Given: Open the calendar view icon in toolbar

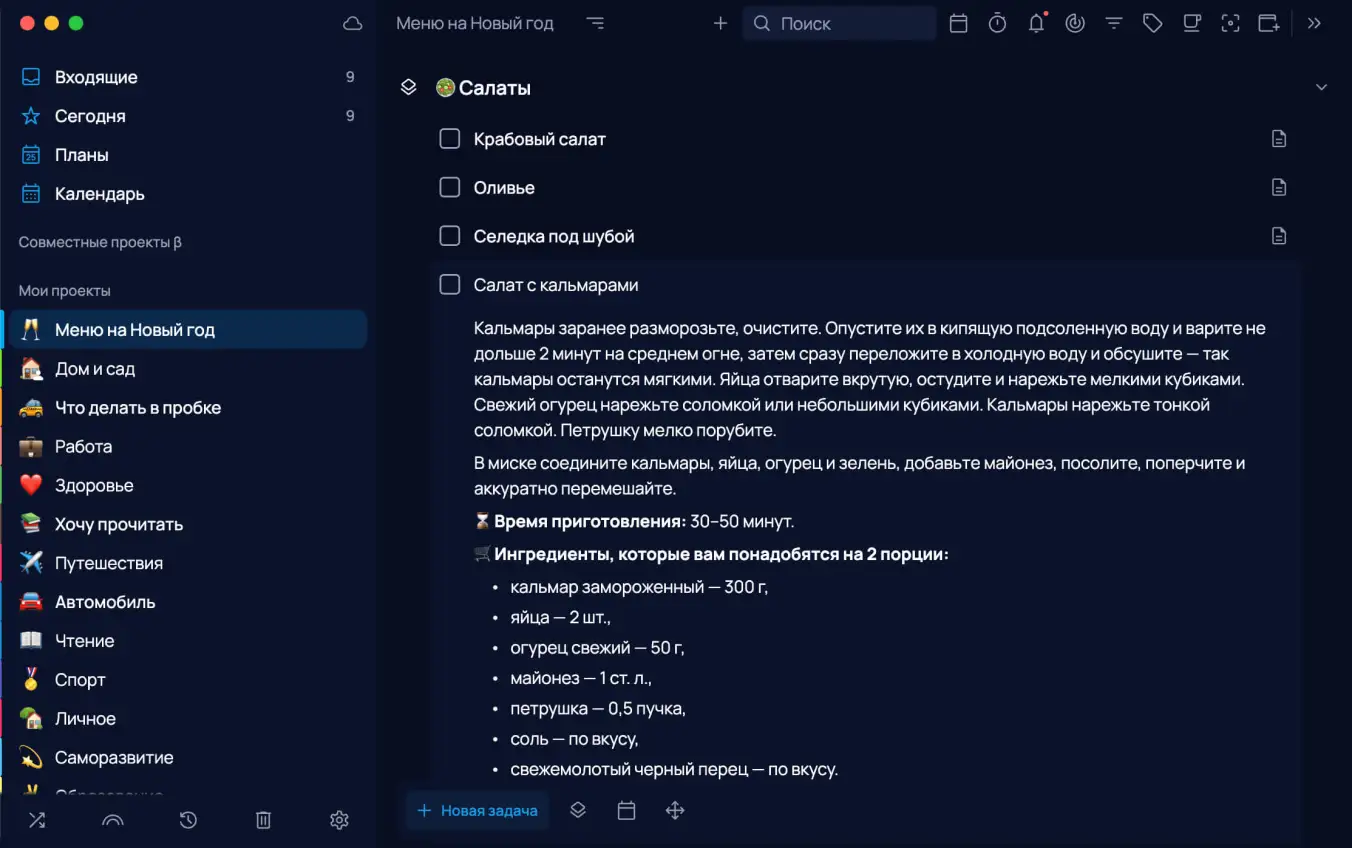Looking at the screenshot, I should 958,22.
